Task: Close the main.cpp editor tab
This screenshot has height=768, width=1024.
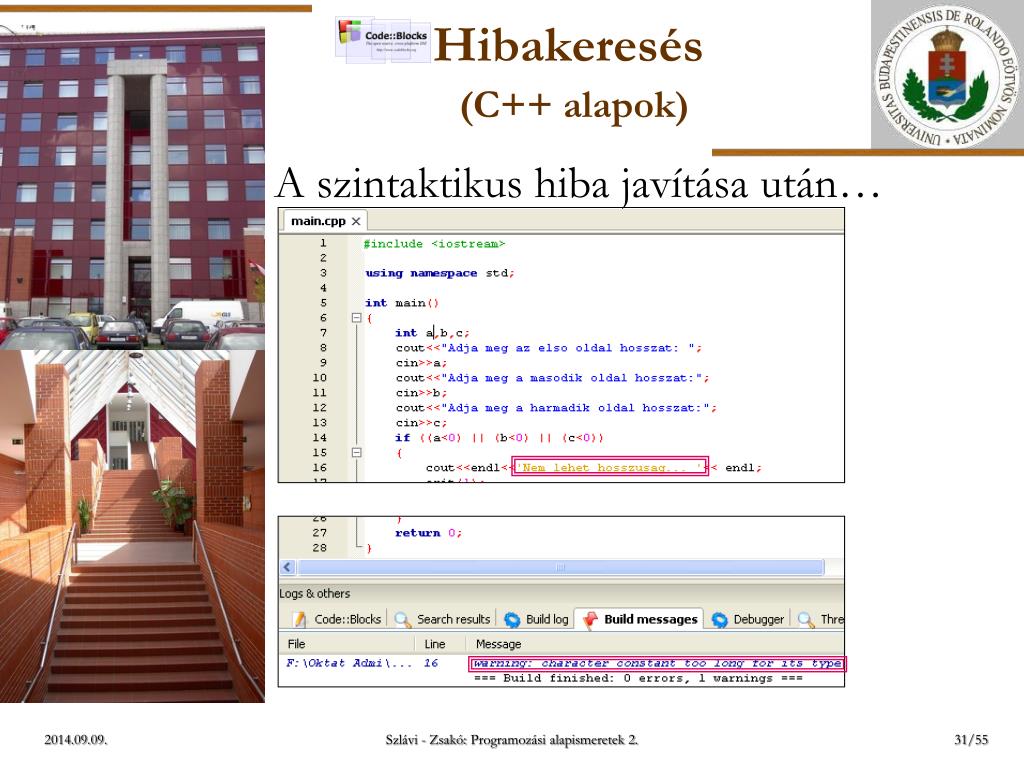Action: click(356, 221)
